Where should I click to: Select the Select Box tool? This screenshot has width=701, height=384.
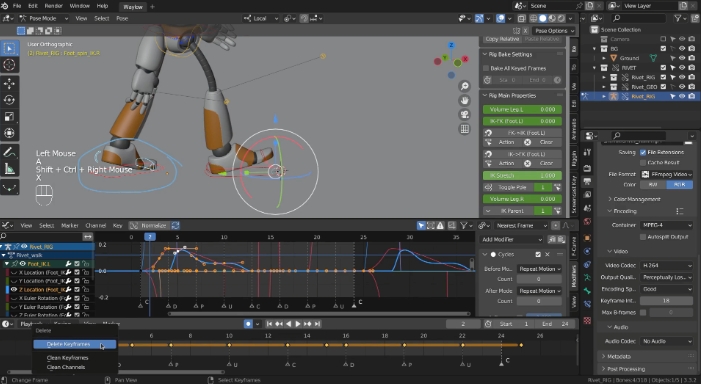pyautogui.click(x=9, y=48)
